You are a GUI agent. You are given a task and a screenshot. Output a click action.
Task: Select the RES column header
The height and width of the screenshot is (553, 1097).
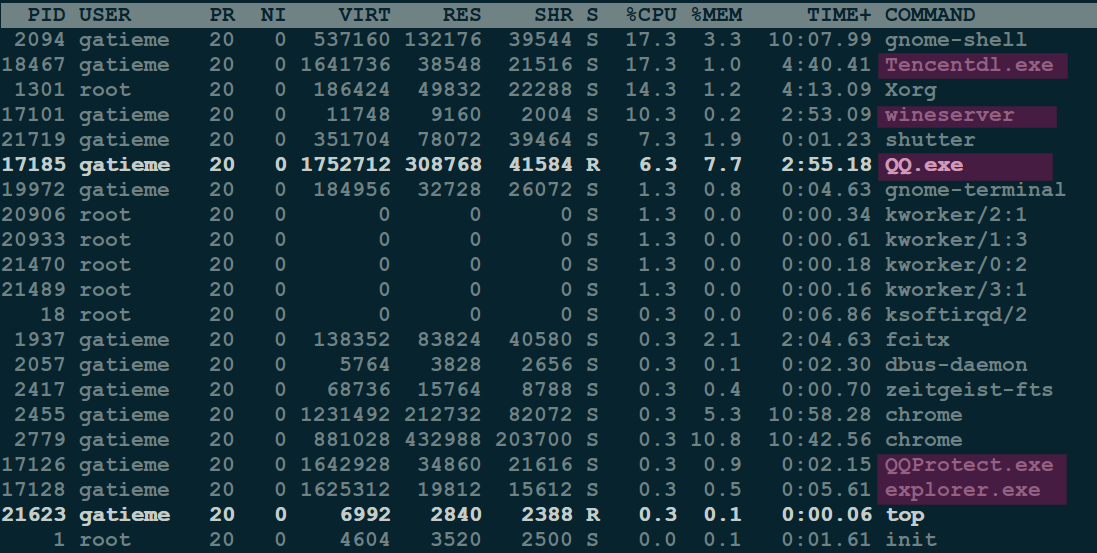pos(462,15)
